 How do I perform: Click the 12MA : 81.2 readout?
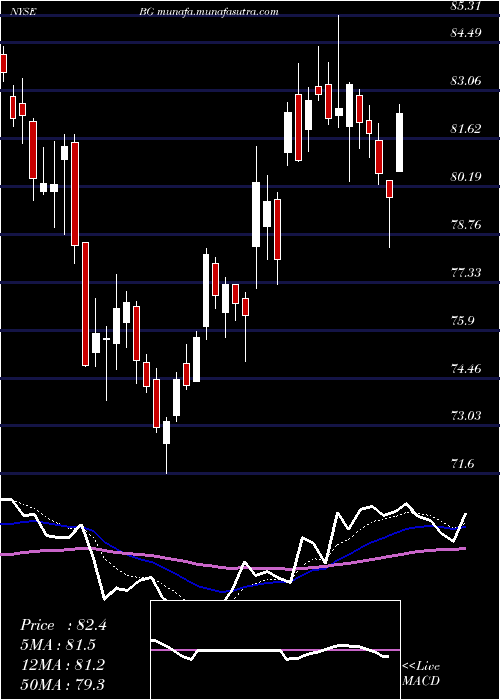[62, 665]
